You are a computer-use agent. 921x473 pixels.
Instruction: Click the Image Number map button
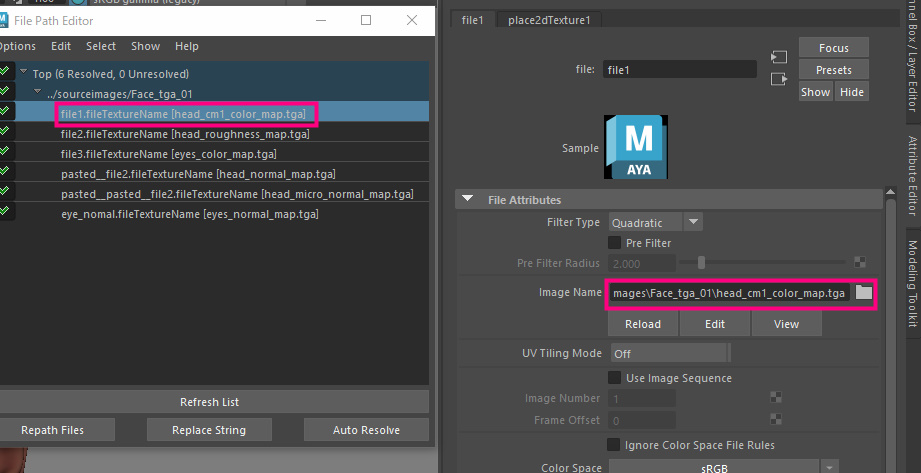(x=776, y=398)
